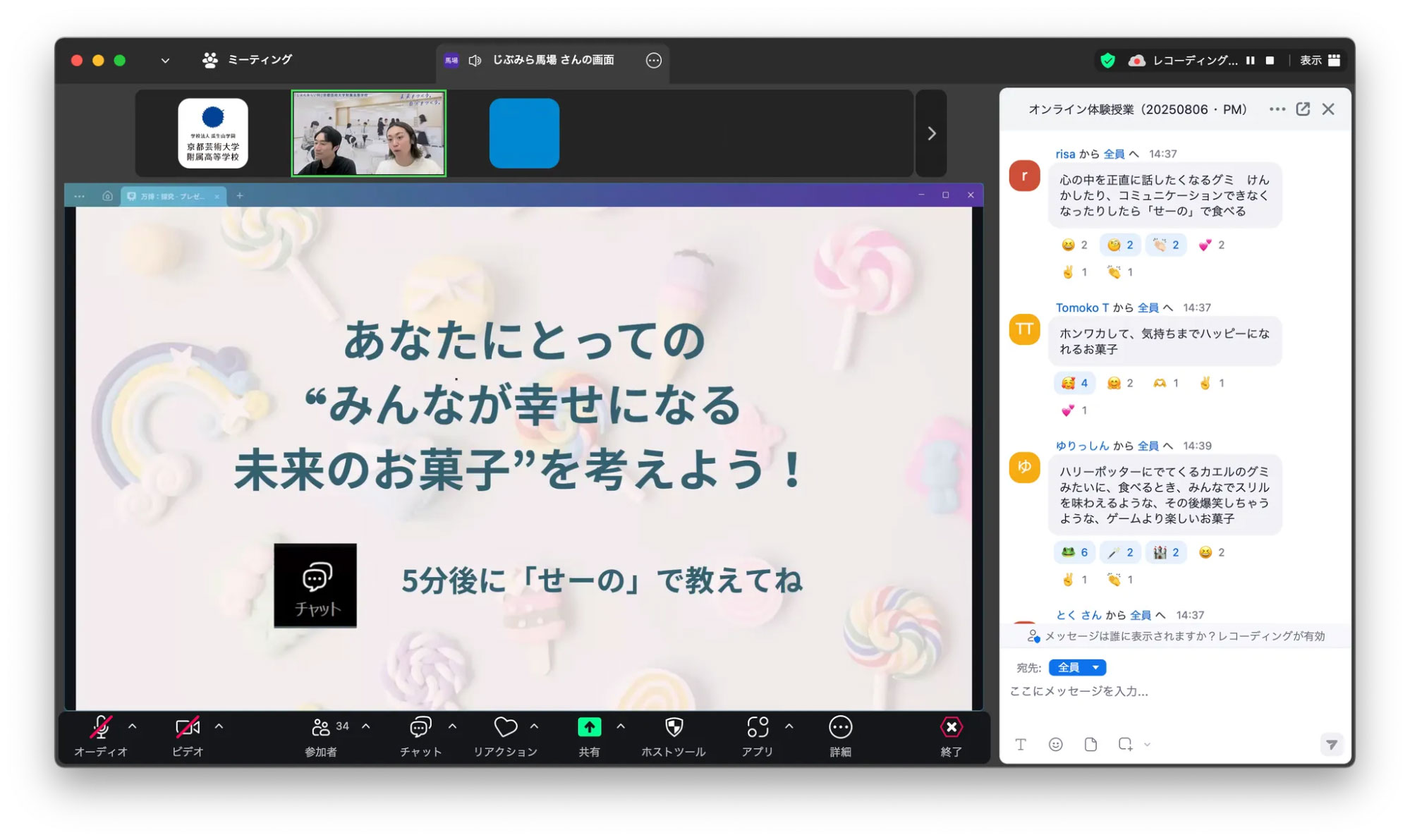The height and width of the screenshot is (840, 1410).
Task: Start camera using the ビデオ icon
Action: pyautogui.click(x=188, y=727)
